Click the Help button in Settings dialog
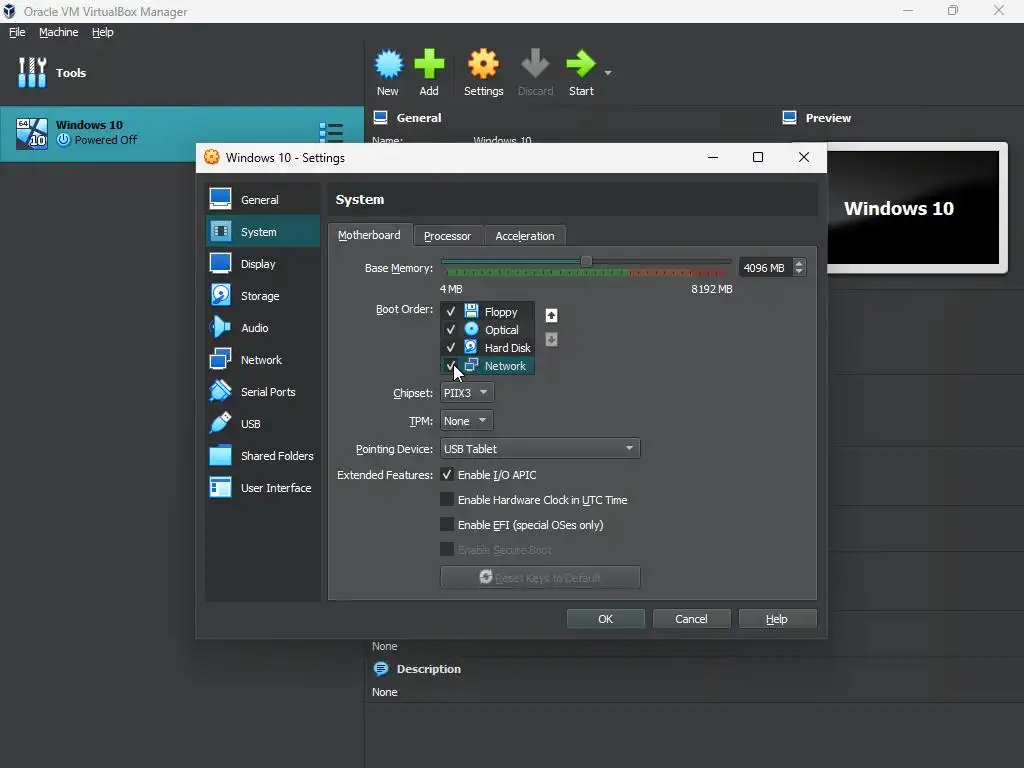Image resolution: width=1024 pixels, height=768 pixels. (x=776, y=618)
